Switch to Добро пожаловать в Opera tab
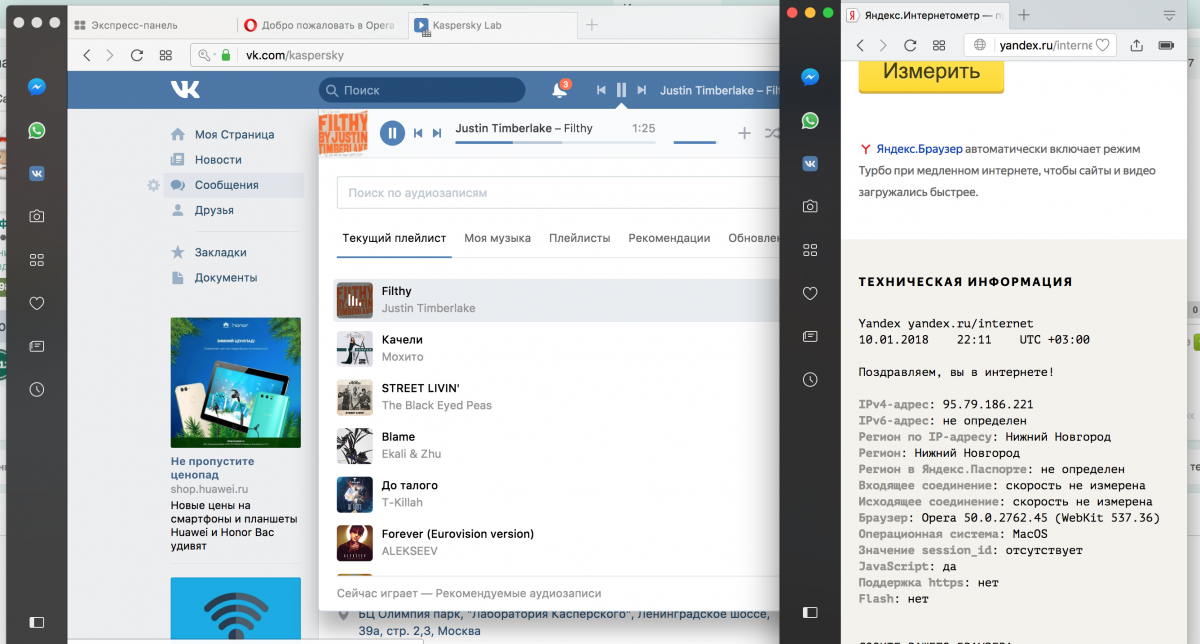The height and width of the screenshot is (644, 1200). 323,25
